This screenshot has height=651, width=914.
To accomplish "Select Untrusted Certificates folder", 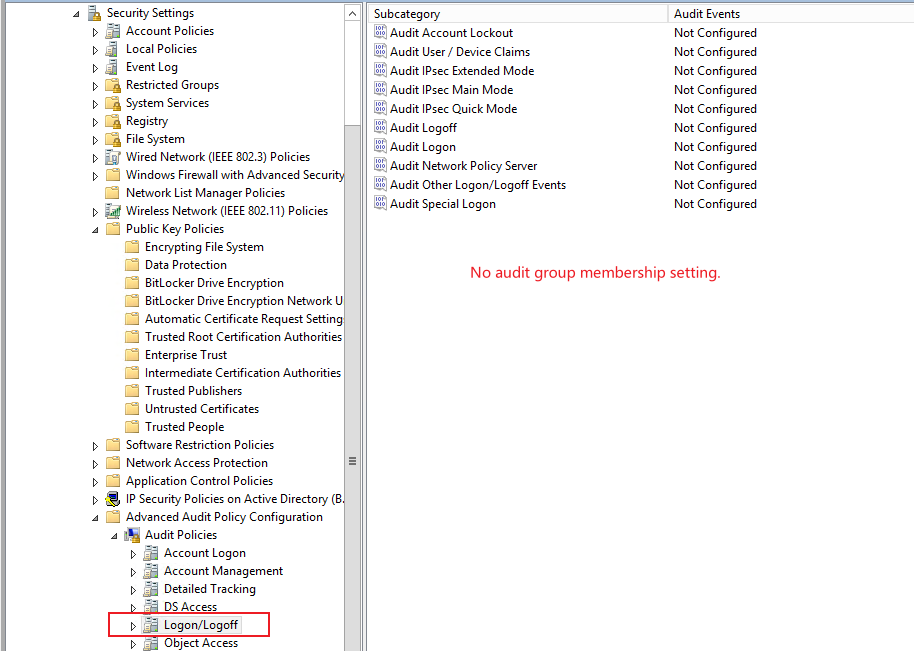I will (x=202, y=409).
